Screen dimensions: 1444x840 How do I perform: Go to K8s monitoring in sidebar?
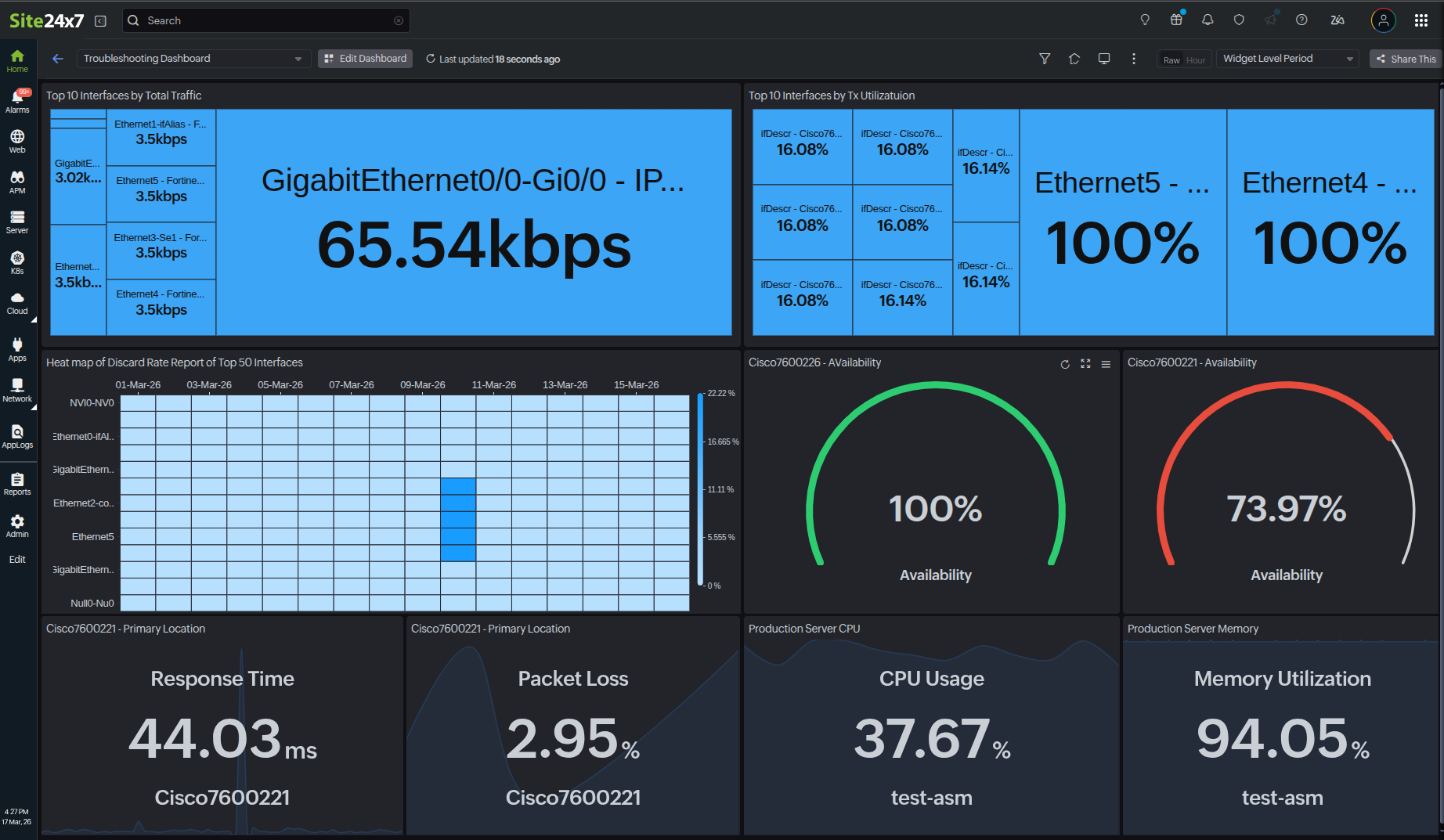coord(17,262)
